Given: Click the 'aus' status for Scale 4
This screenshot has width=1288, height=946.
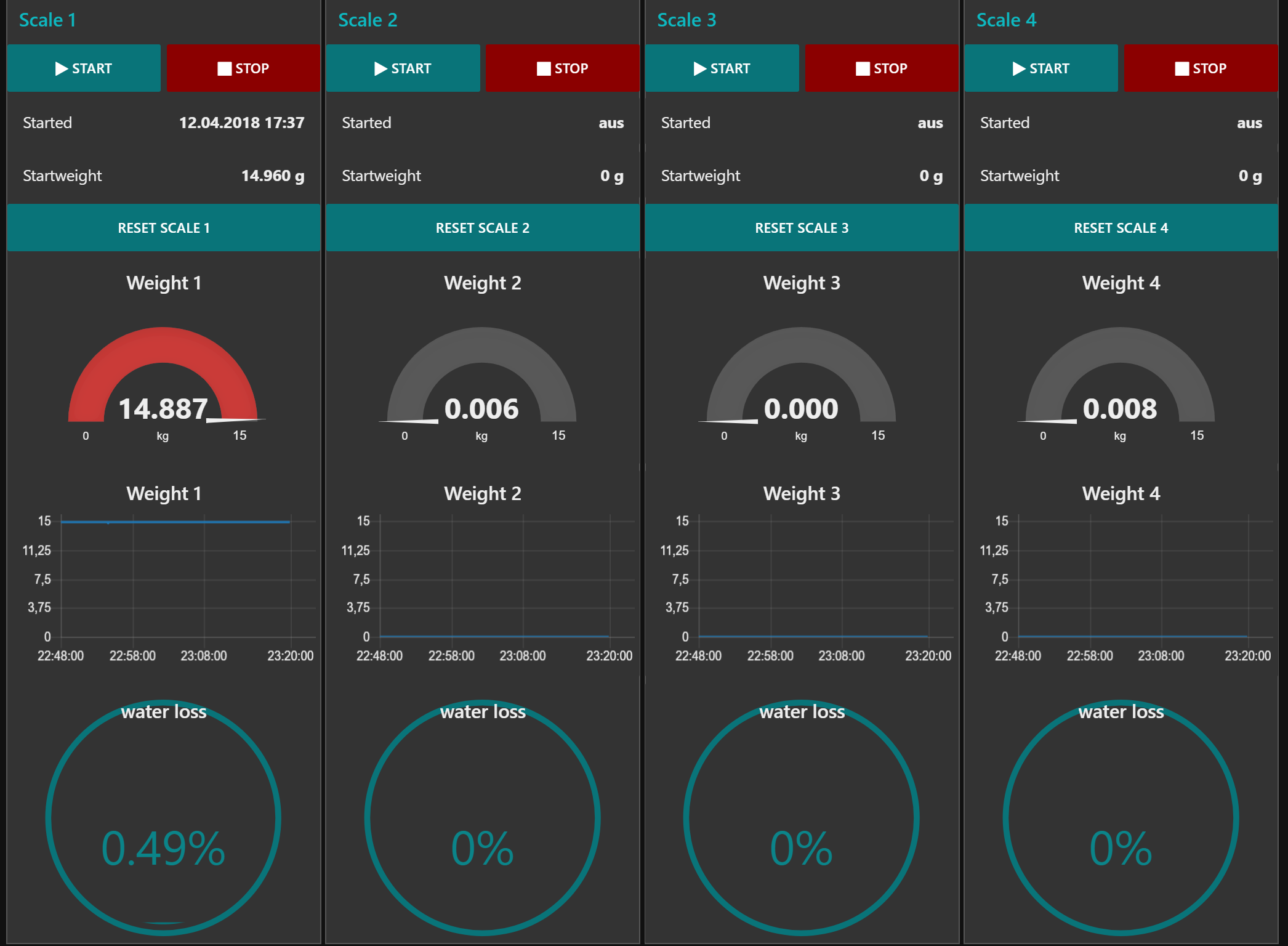Looking at the screenshot, I should (1250, 123).
